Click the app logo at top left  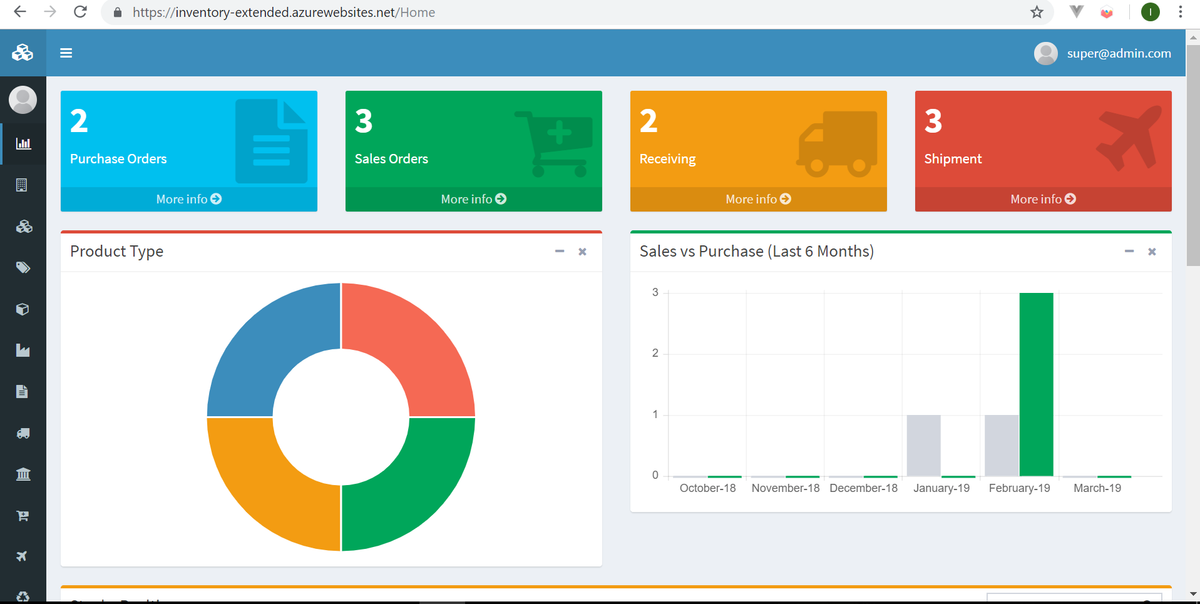pos(22,52)
